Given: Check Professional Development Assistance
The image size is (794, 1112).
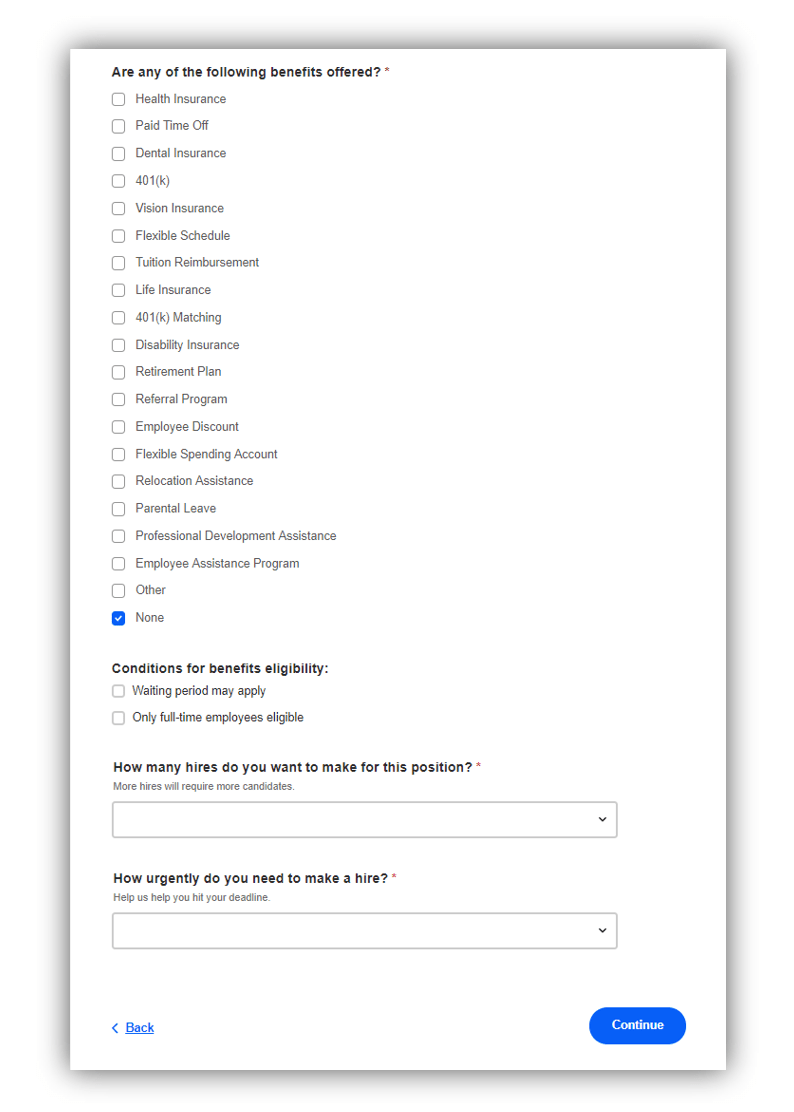Looking at the screenshot, I should [118, 536].
